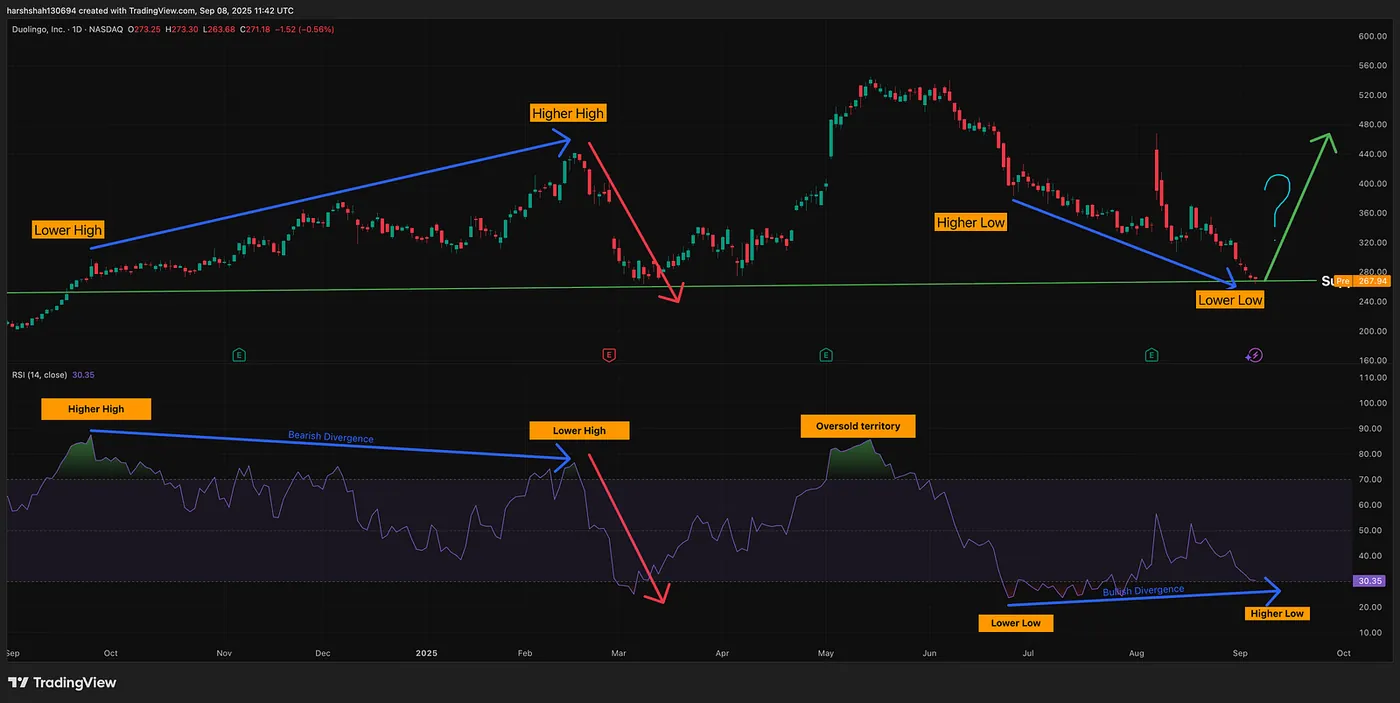Click the 10.00 RSI scale value
Screen dimensions: 1400x703
click(x=1371, y=633)
